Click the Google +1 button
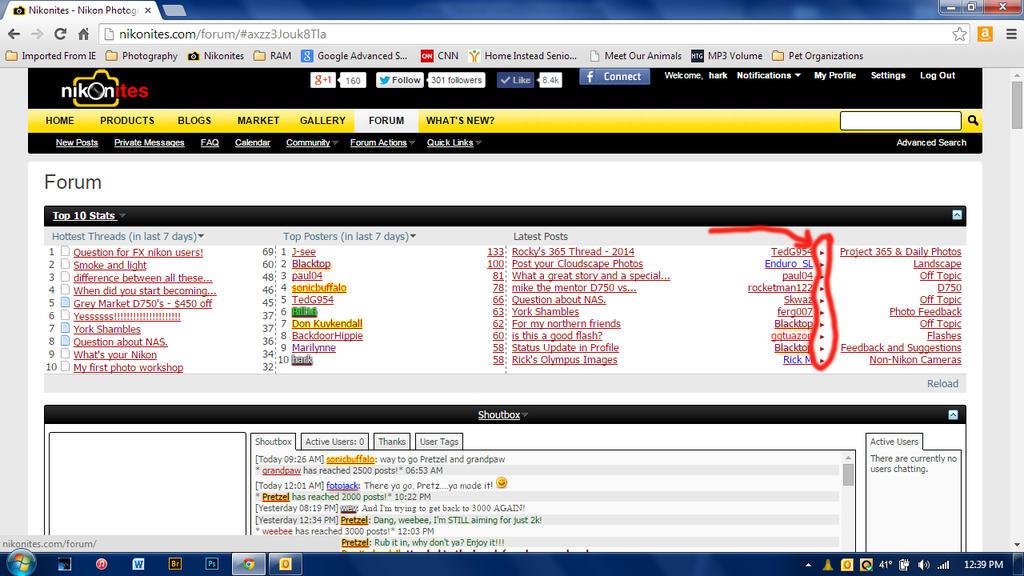Image resolution: width=1024 pixels, height=576 pixels. pyautogui.click(x=322, y=80)
